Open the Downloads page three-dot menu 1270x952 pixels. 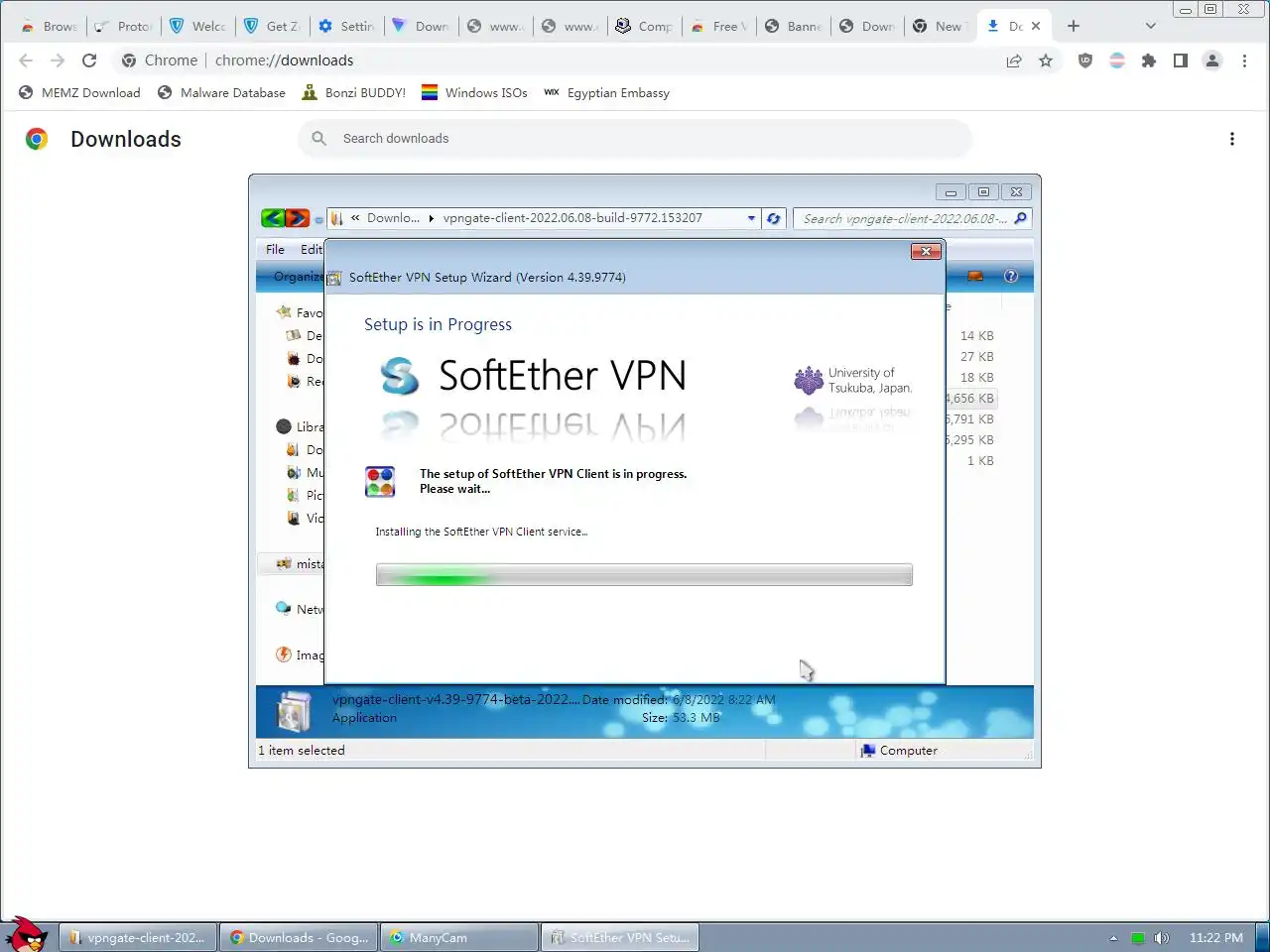1232,139
